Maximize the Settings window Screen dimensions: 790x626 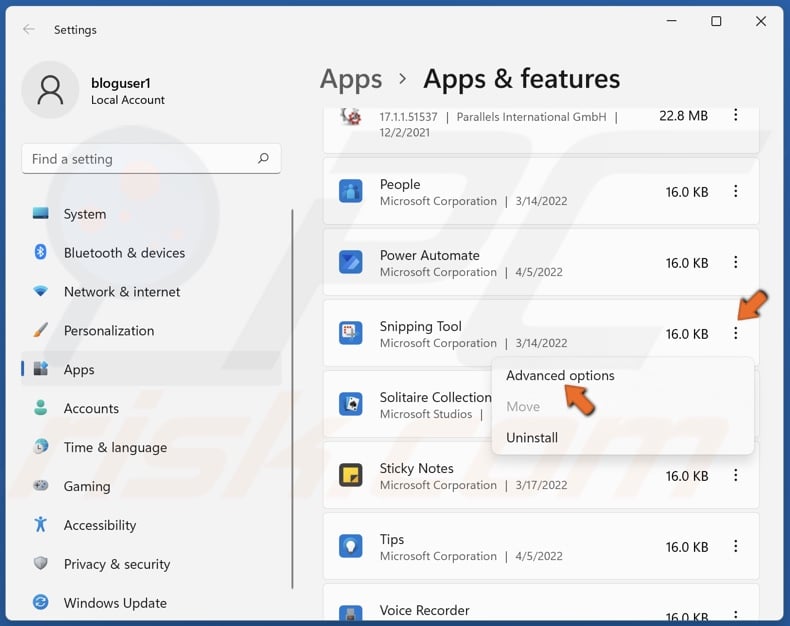(716, 21)
